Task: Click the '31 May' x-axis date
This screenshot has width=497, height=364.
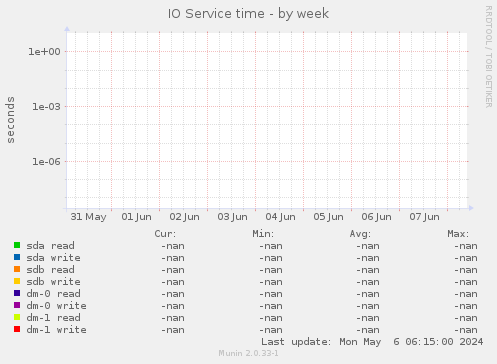Action: click(88, 217)
